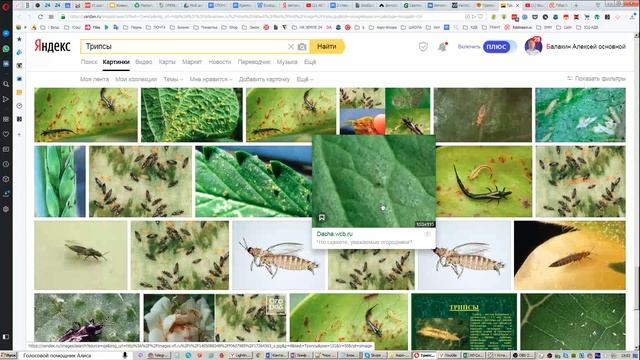Open the Windows Start button
Viewport: 640px width, 360px height.
pos(8,356)
